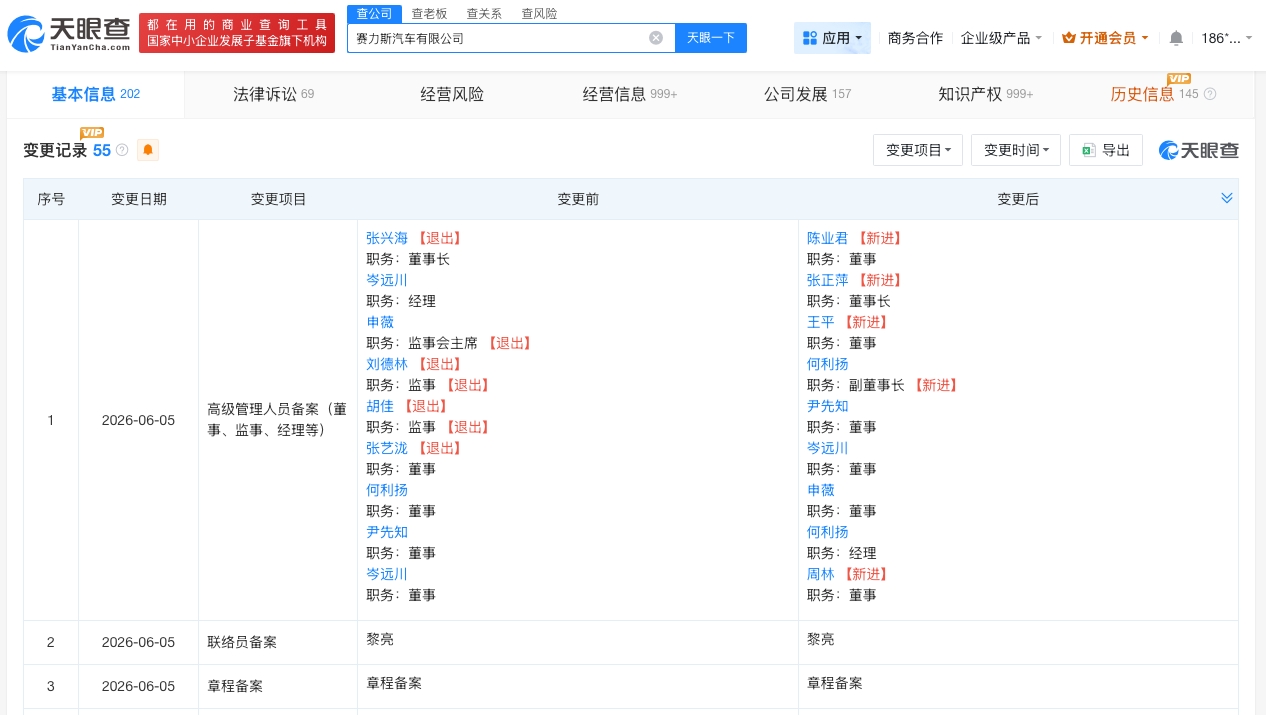Select the 查公司 search tab
Screen dimensions: 1266x715
click(375, 13)
